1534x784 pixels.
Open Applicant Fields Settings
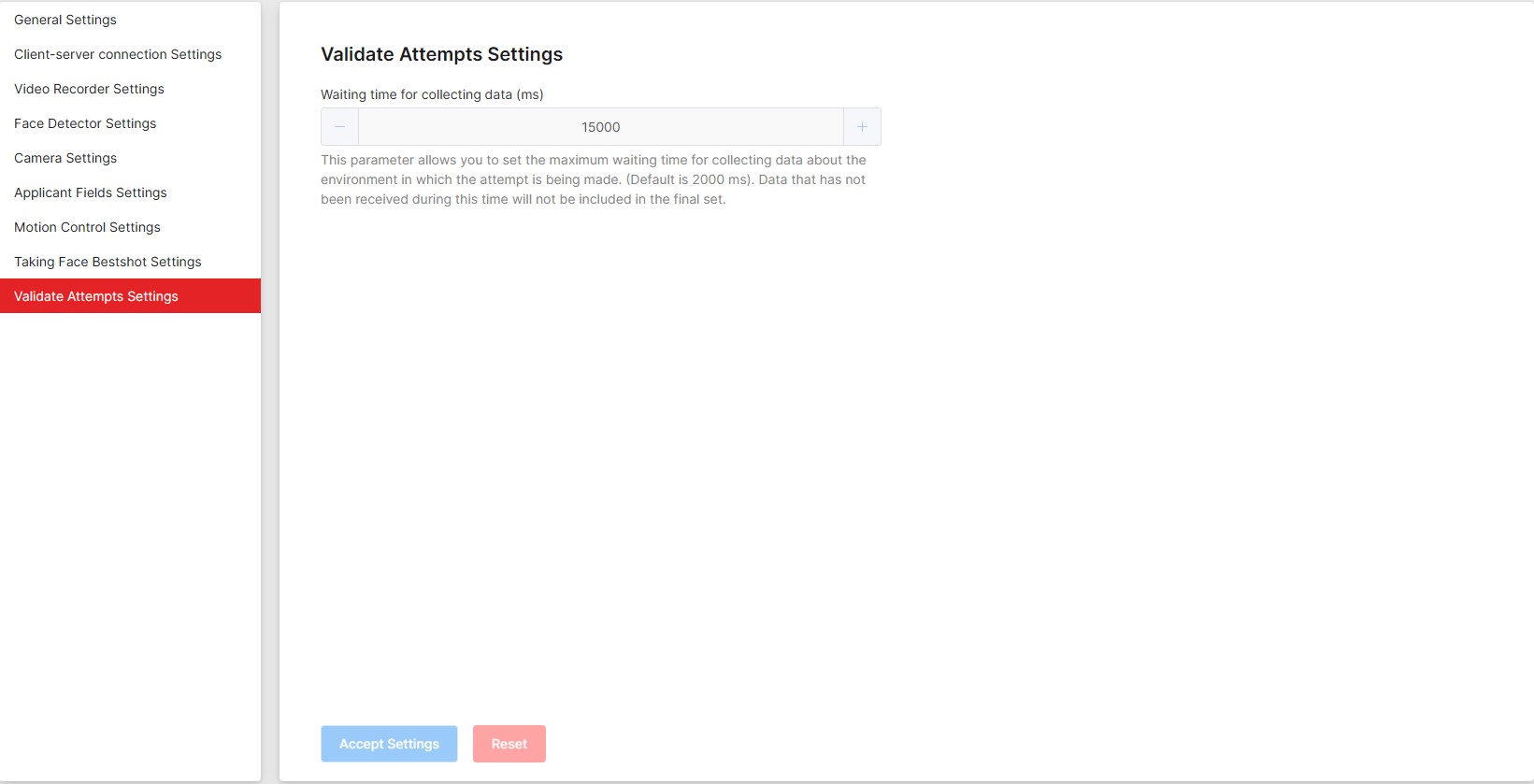tap(91, 192)
